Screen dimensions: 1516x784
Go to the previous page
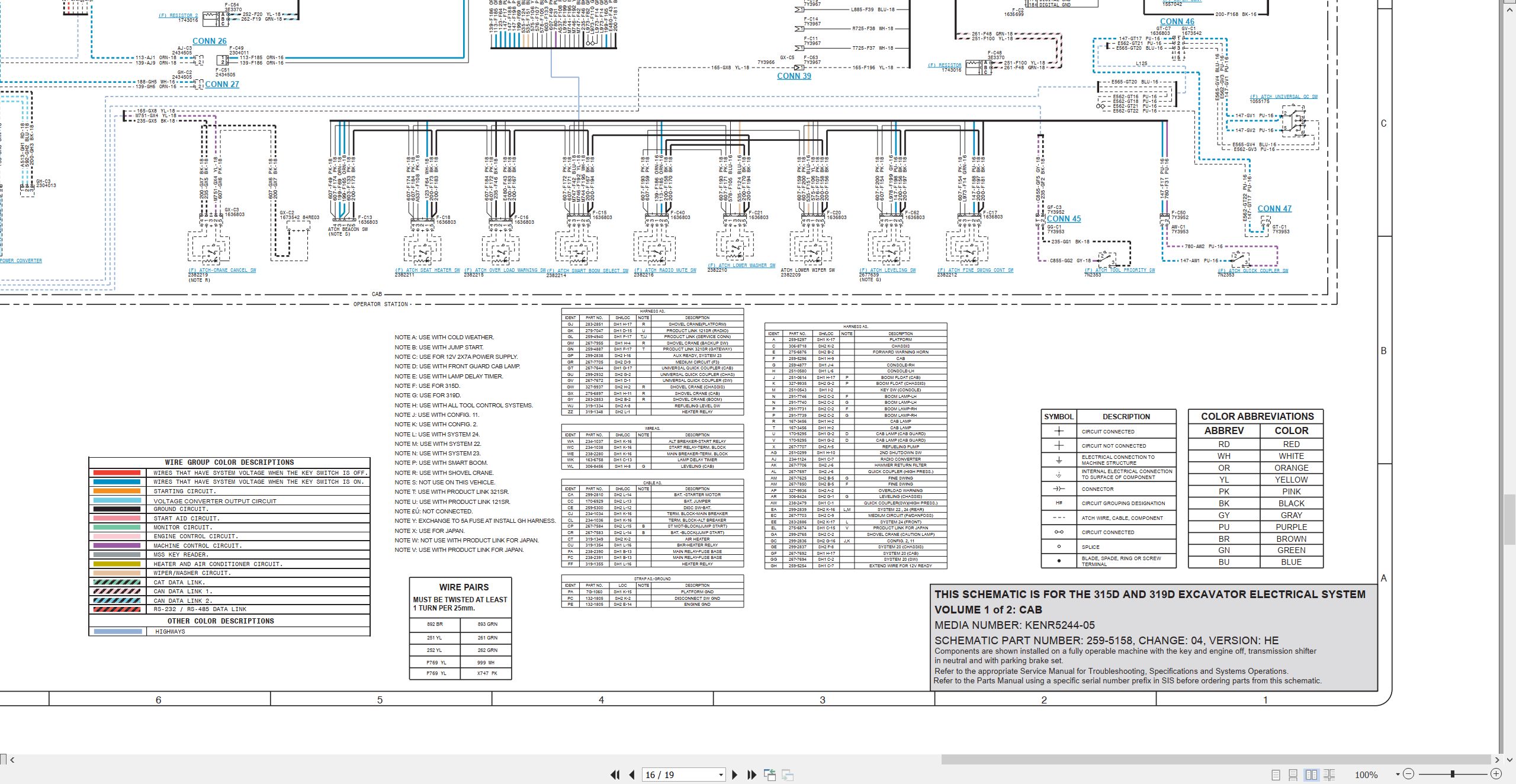pyautogui.click(x=632, y=775)
